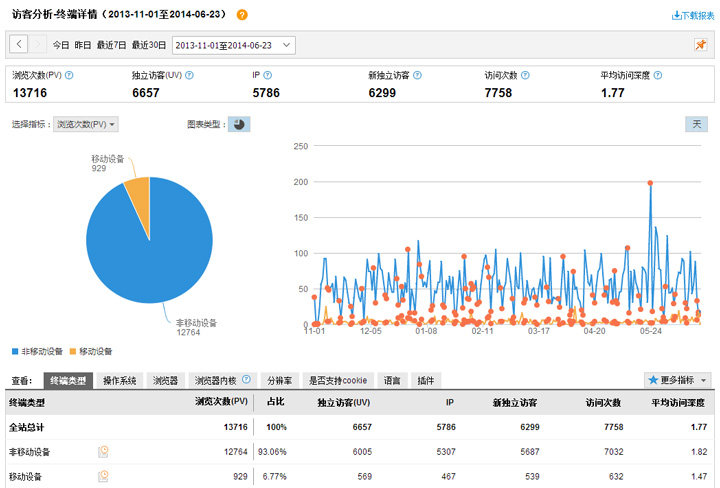Select the pie chart type icon
This screenshot has height=488, width=720.
[x=239, y=124]
